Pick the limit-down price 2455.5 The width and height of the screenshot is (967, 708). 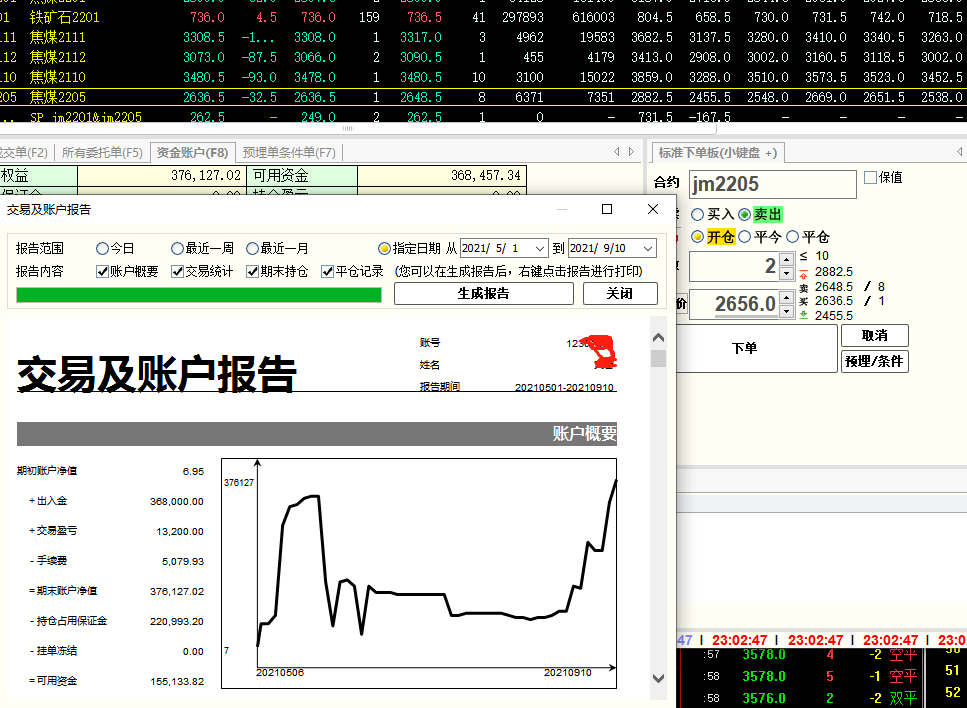tap(833, 316)
